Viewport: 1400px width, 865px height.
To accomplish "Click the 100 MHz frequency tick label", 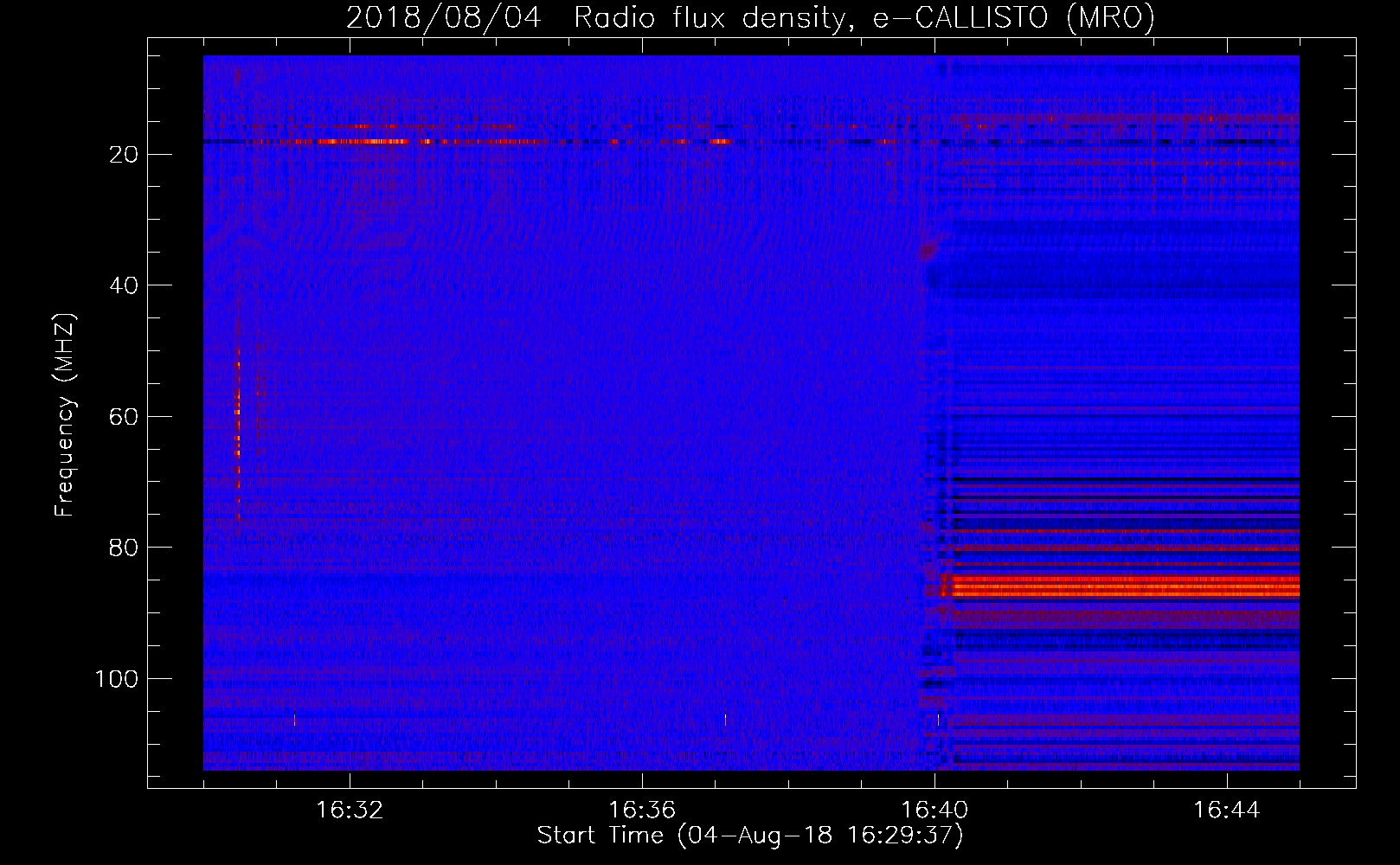I will pos(117,679).
